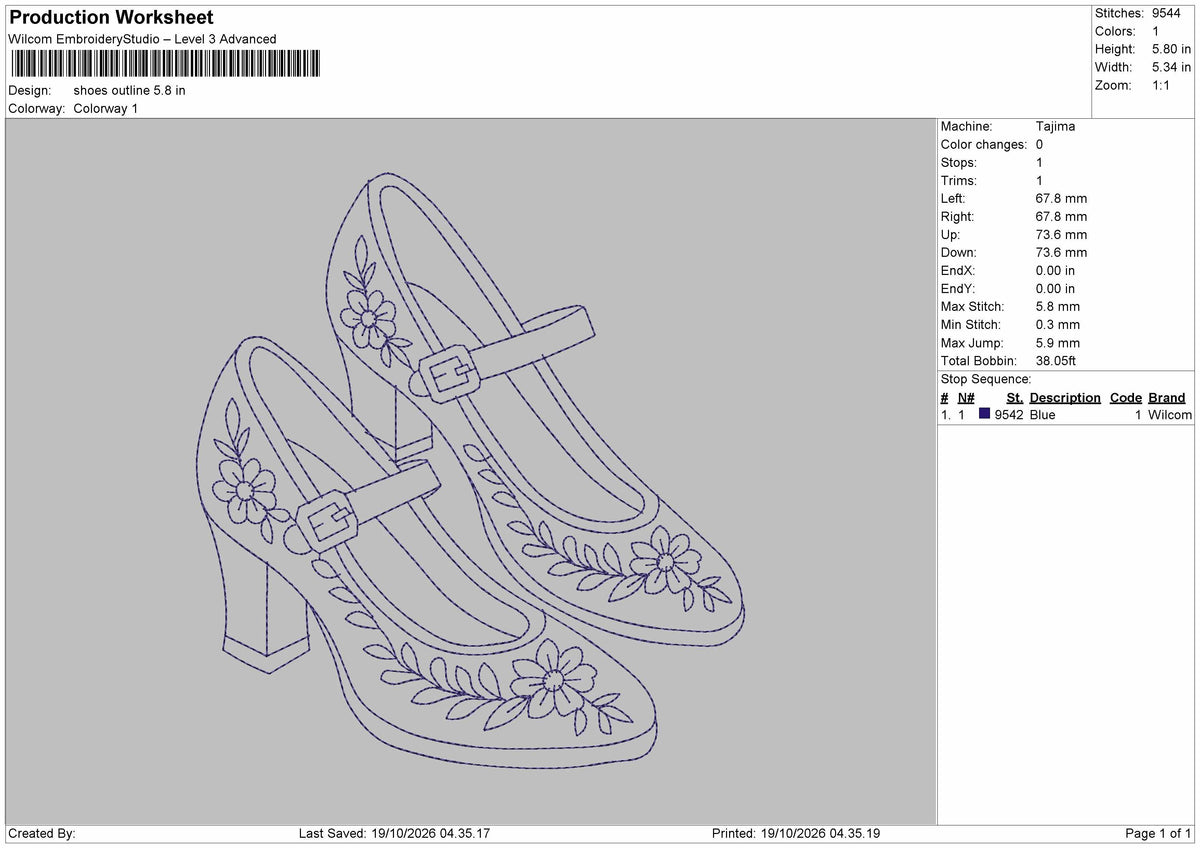The height and width of the screenshot is (848, 1200).
Task: Click the Production Worksheet title
Action: (111, 17)
